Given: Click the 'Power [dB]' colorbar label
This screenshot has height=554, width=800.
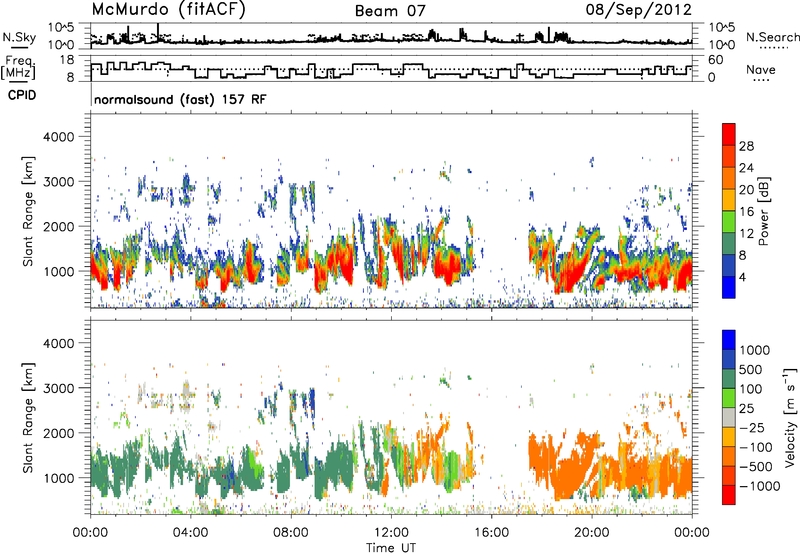Looking at the screenshot, I should click(x=763, y=211).
